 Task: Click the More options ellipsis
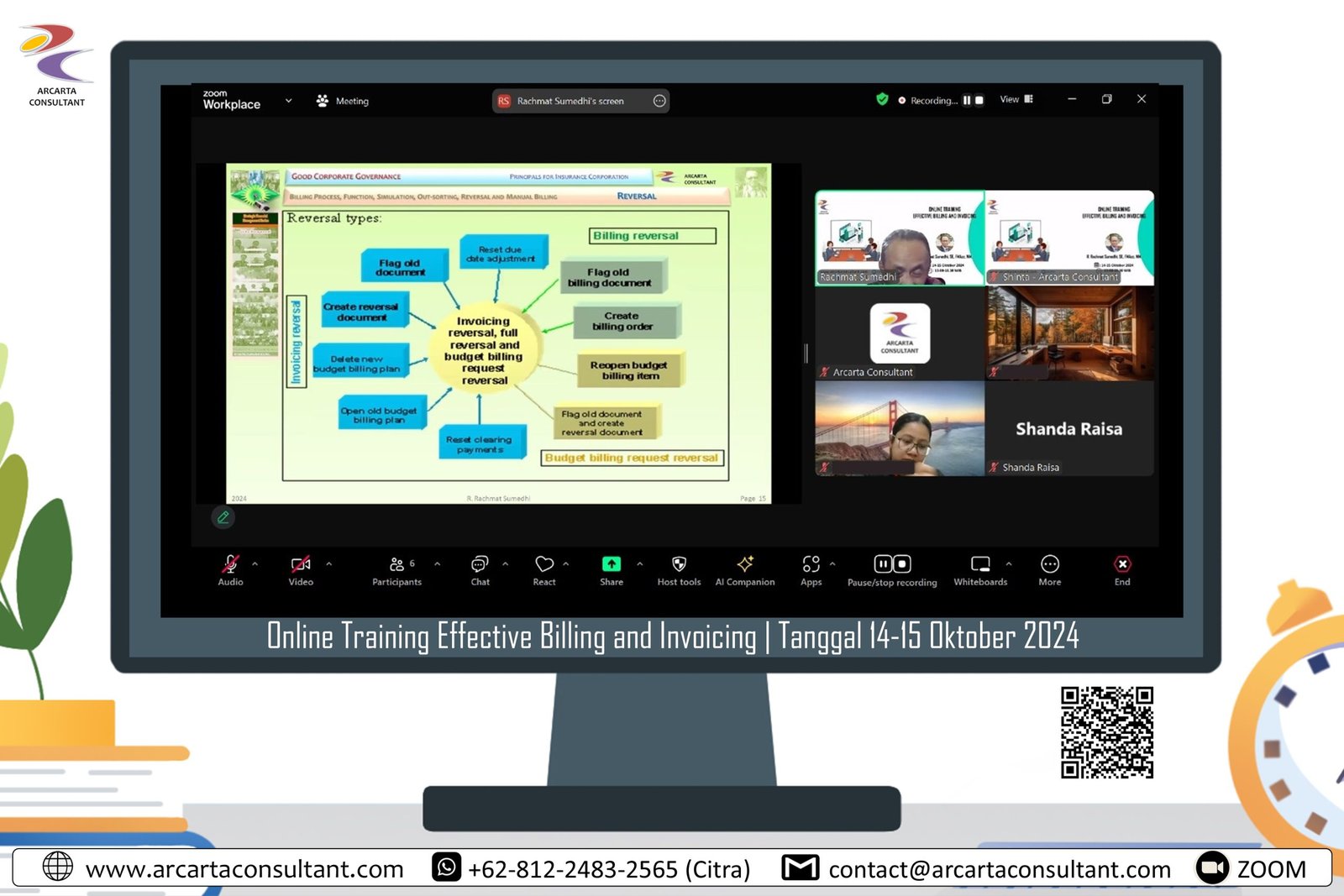click(x=1049, y=564)
